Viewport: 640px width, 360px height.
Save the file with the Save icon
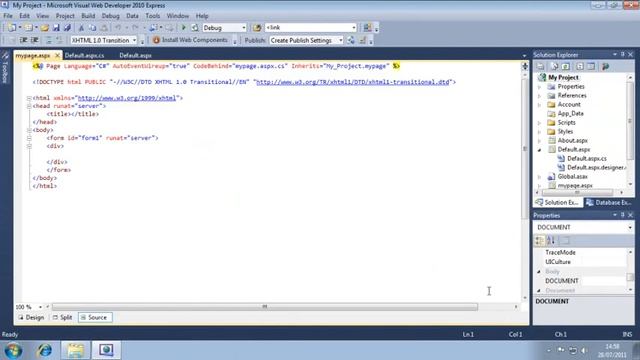tap(56, 28)
